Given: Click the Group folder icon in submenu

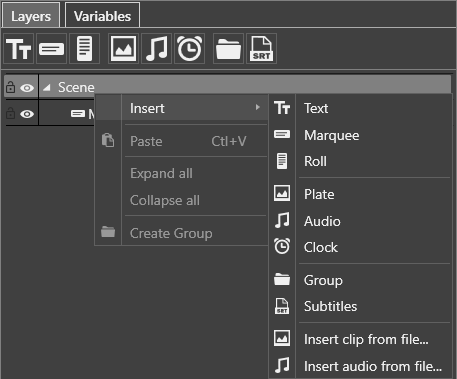Looking at the screenshot, I should point(282,279).
